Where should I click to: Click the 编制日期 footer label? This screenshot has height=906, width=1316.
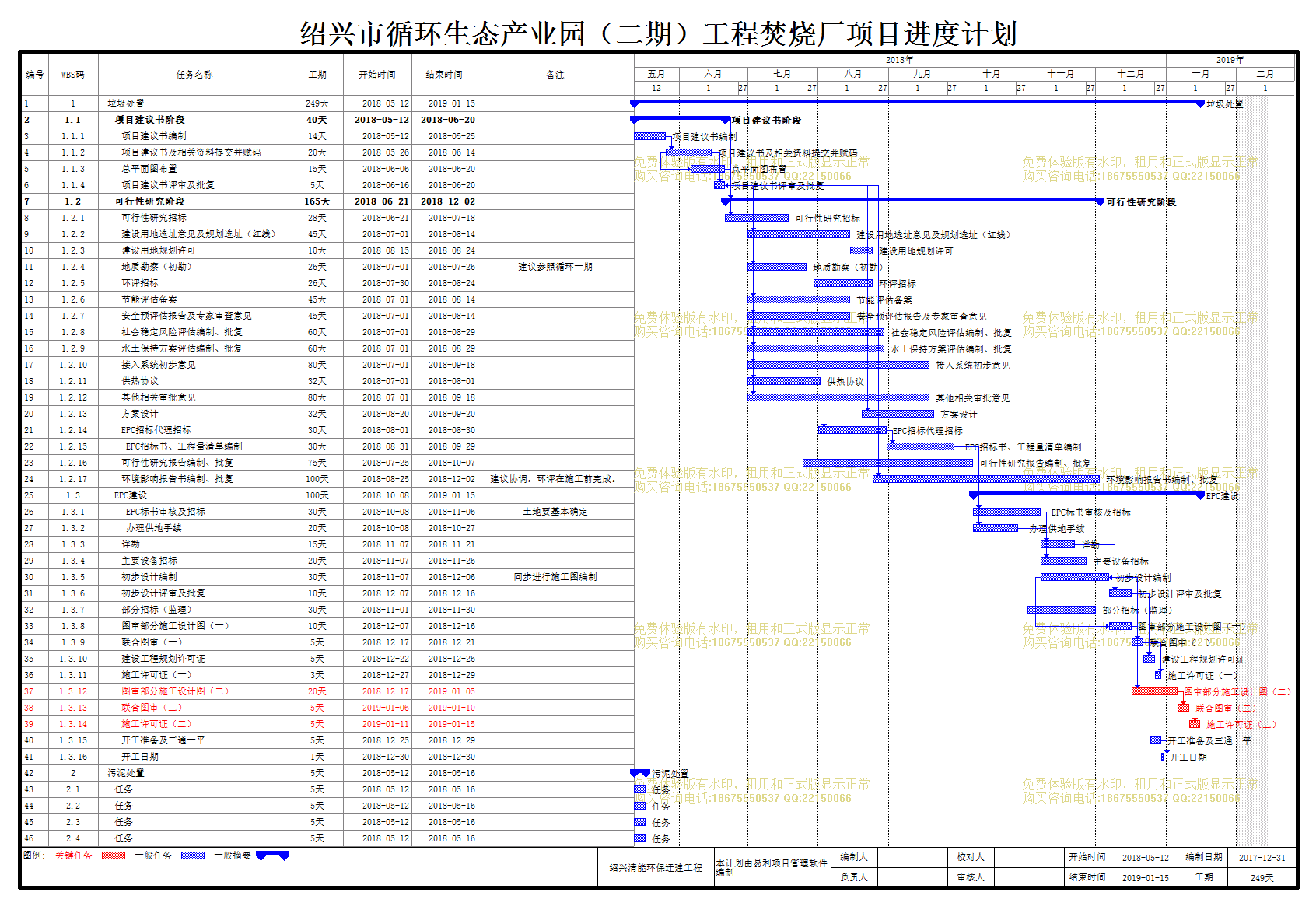coord(1204,857)
